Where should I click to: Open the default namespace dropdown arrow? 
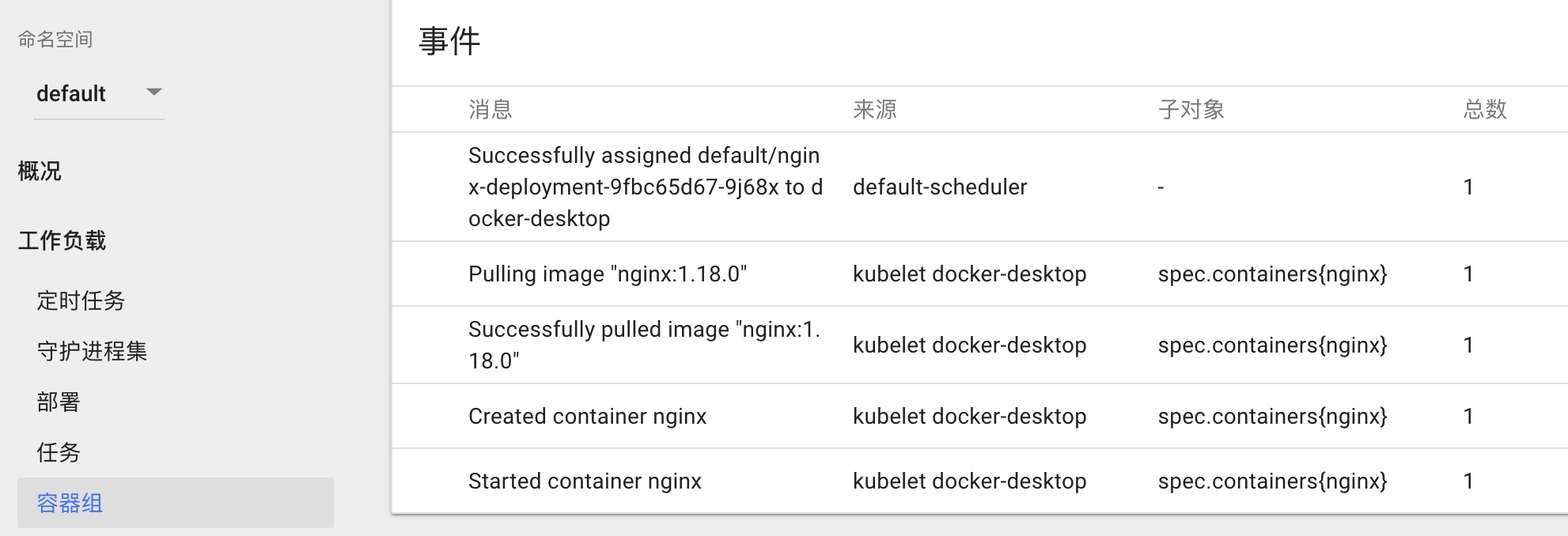pos(154,92)
